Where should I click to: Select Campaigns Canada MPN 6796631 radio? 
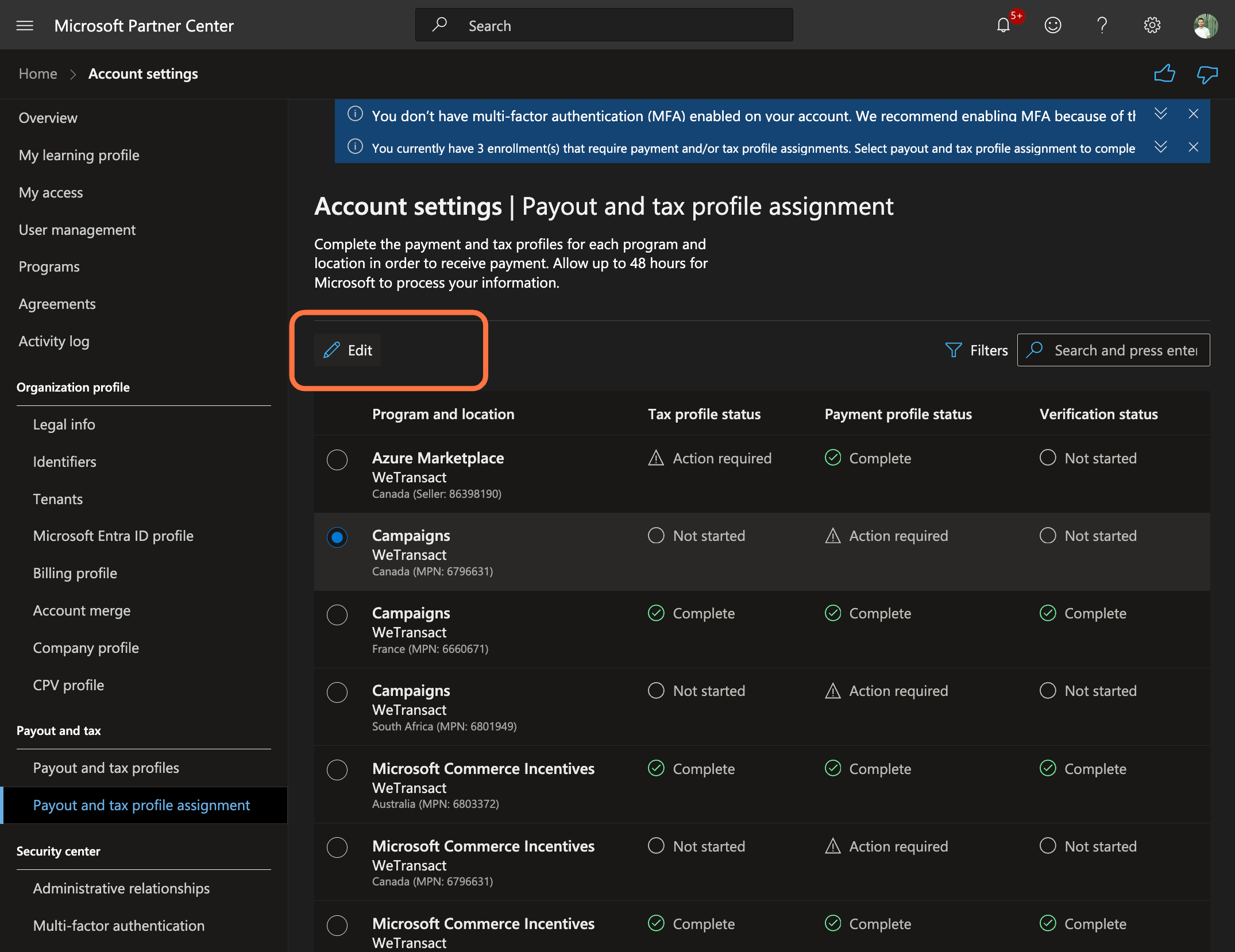point(337,537)
